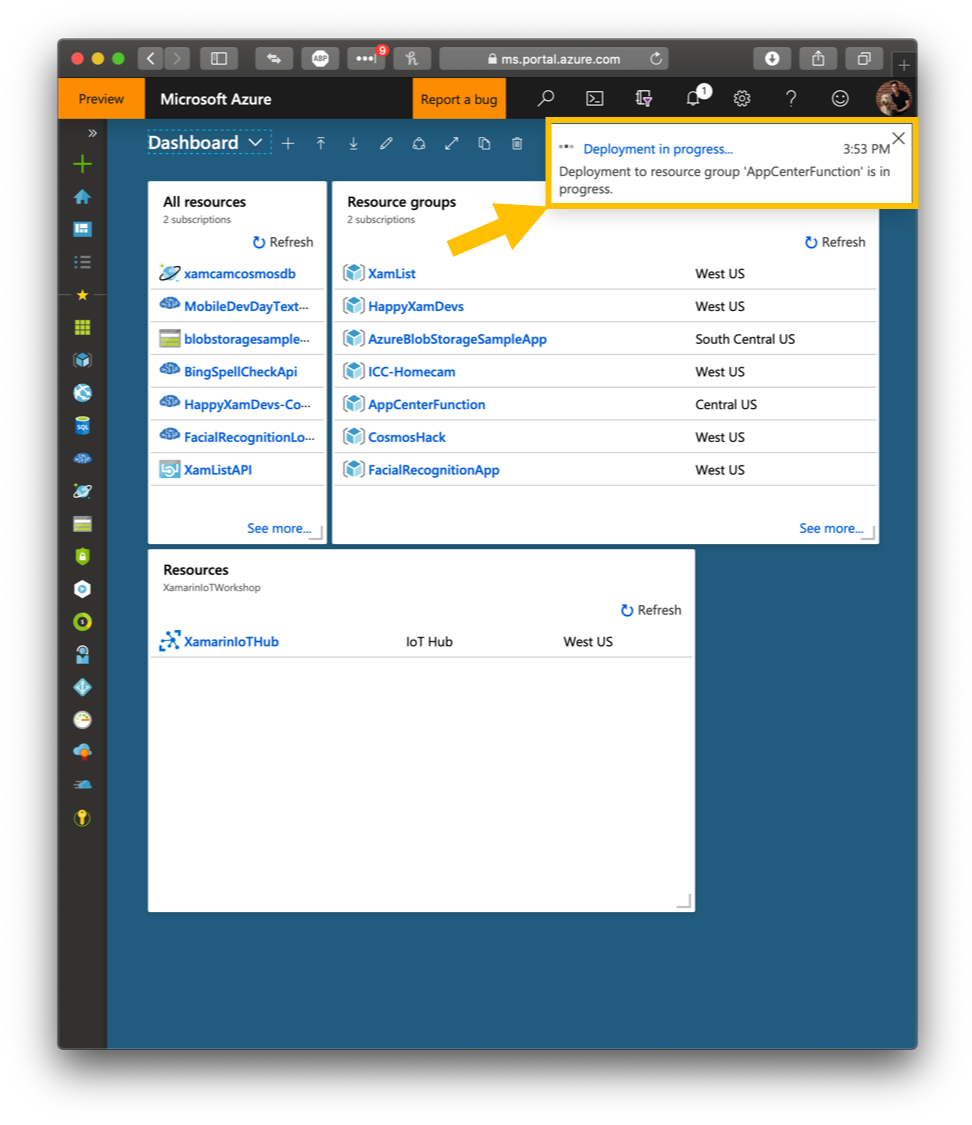Screen dimensions: 972x1125
Task: Refresh the All resources tile
Action: pyautogui.click(x=283, y=243)
